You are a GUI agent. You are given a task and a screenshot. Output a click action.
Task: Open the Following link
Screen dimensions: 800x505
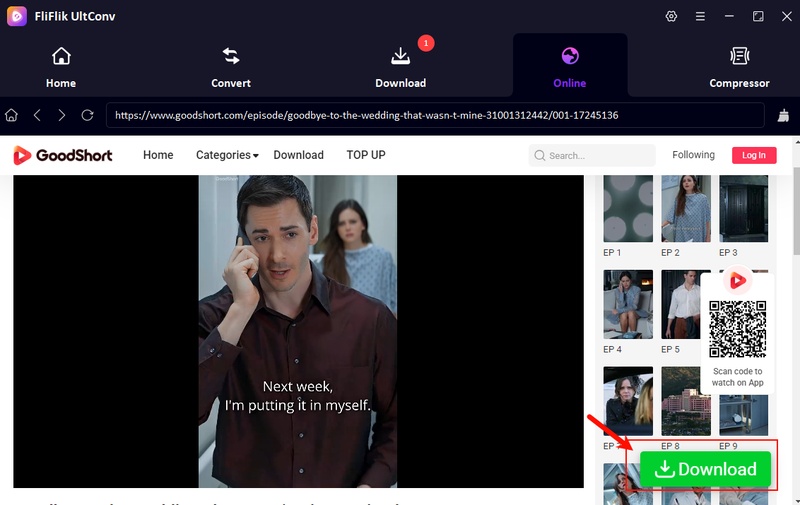693,155
